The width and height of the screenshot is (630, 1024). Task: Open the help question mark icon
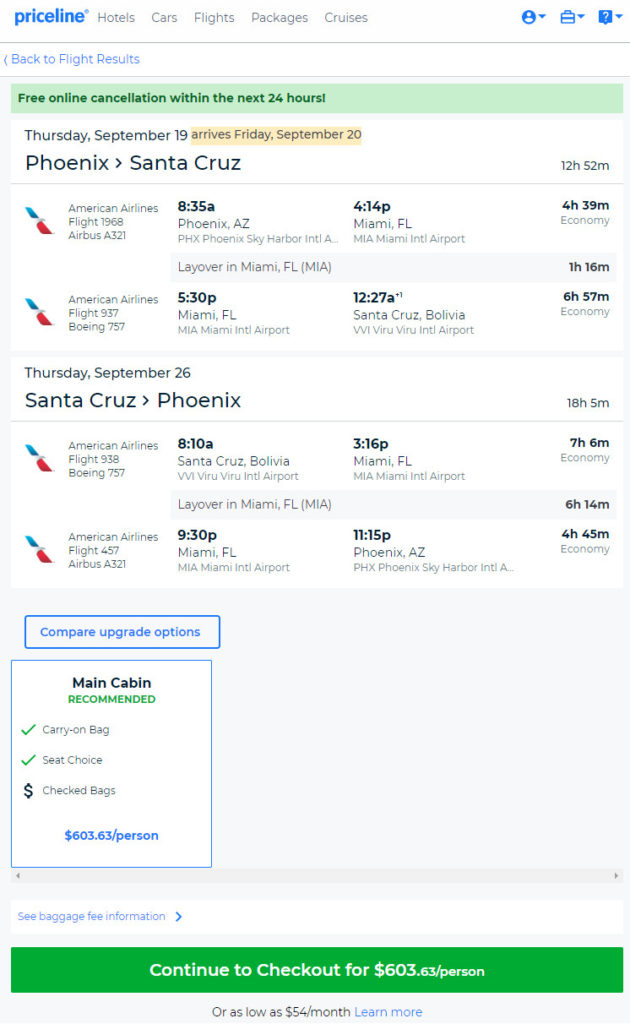pos(610,17)
